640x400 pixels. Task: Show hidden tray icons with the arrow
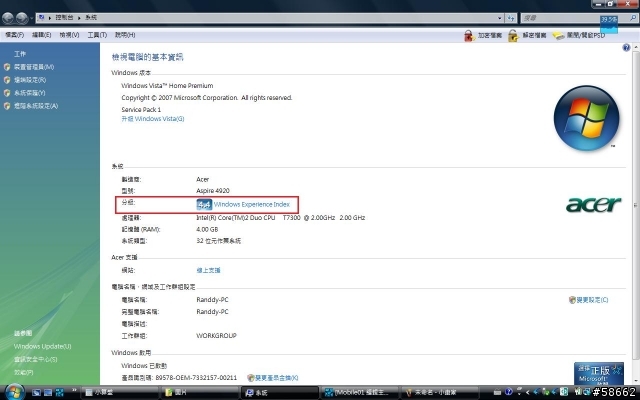pyautogui.click(x=528, y=392)
